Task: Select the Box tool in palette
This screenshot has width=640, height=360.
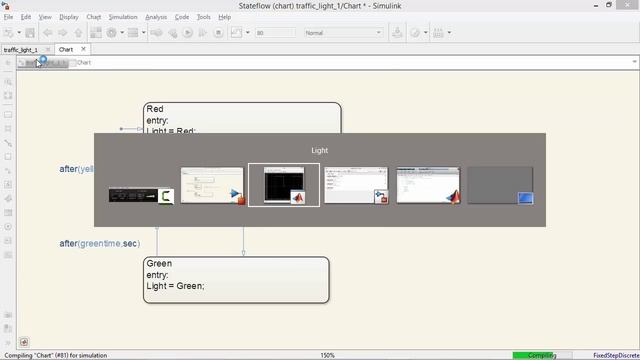Action: point(8,157)
